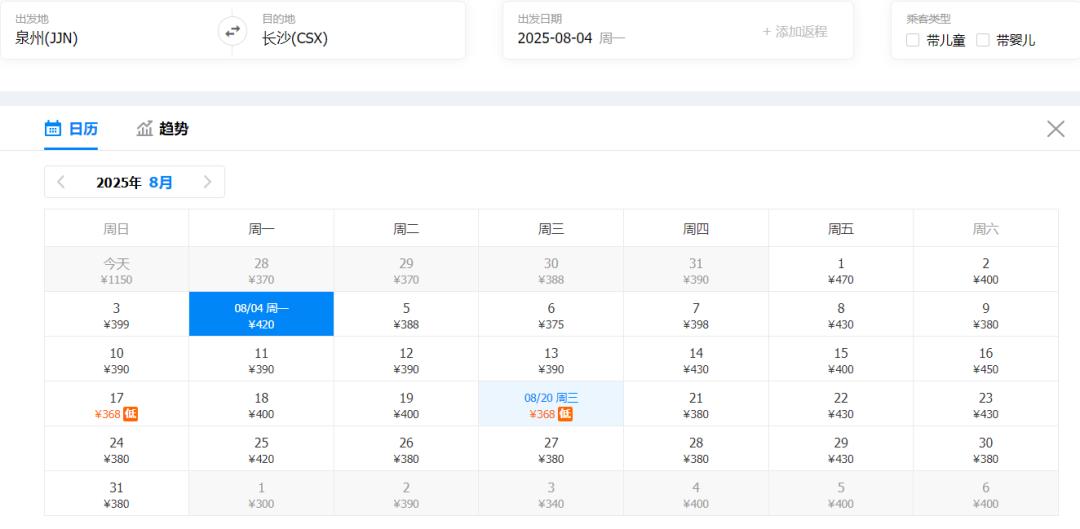Pick August 7 priced ¥398
The height and width of the screenshot is (529, 1080).
point(696,314)
